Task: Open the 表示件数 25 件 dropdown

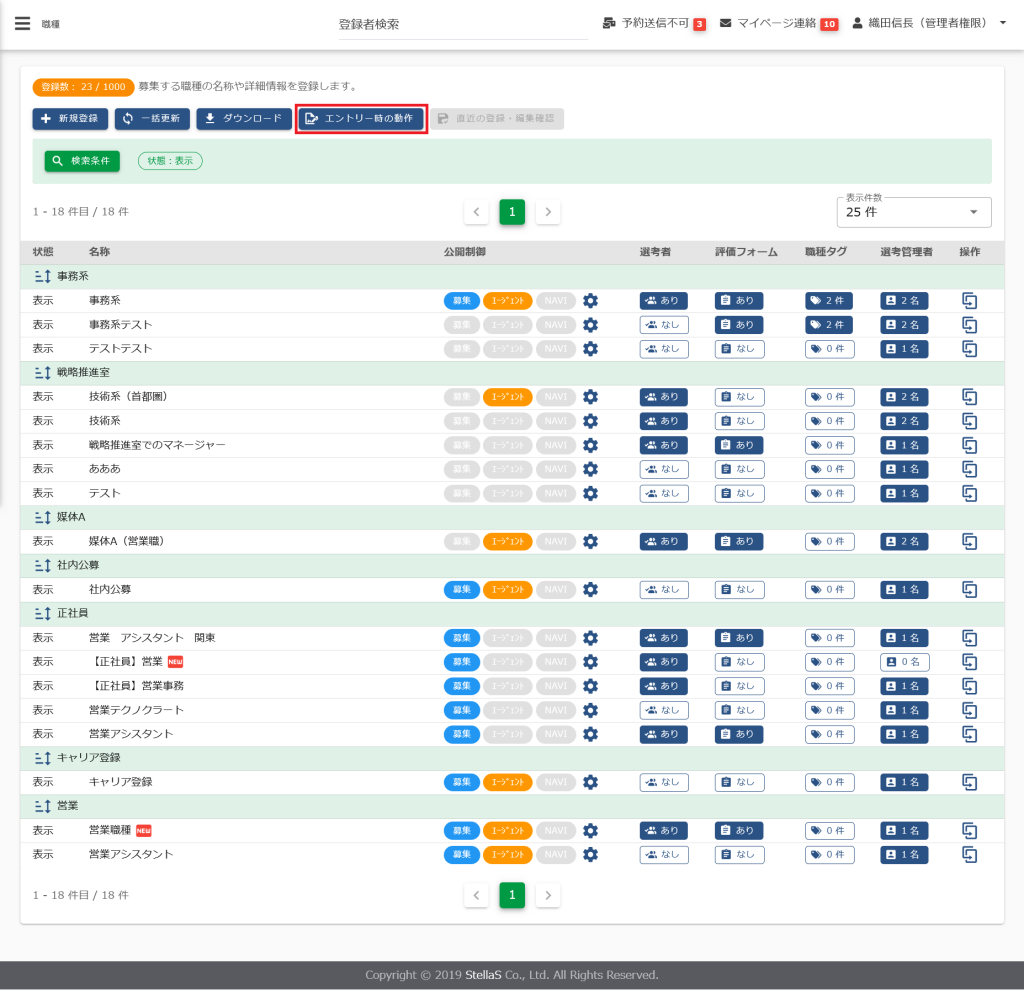Action: pos(913,212)
